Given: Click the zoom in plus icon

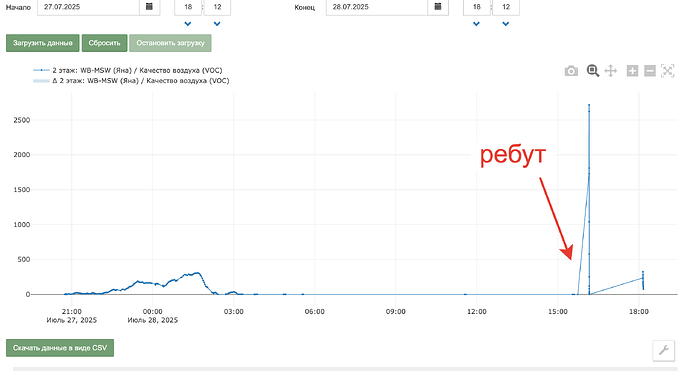Looking at the screenshot, I should pyautogui.click(x=632, y=71).
